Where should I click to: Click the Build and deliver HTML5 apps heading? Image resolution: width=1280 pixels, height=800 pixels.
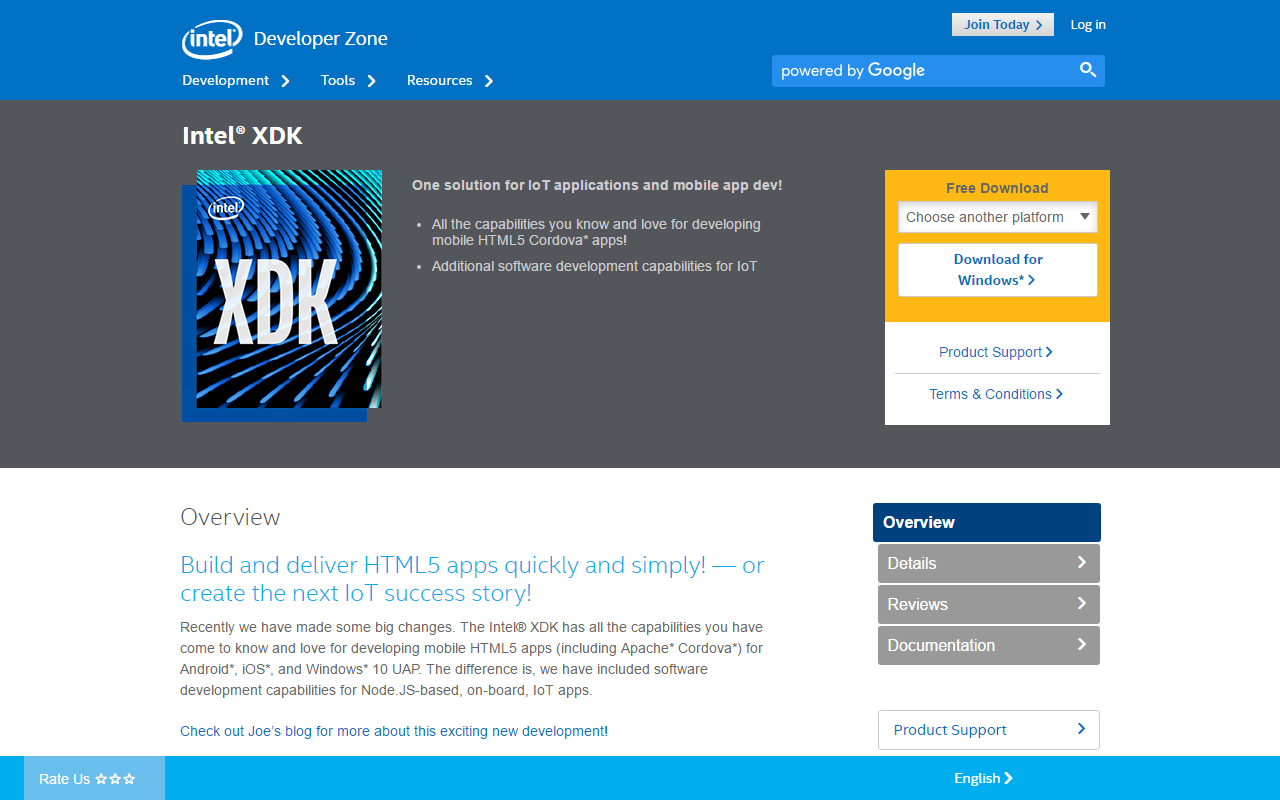click(472, 579)
